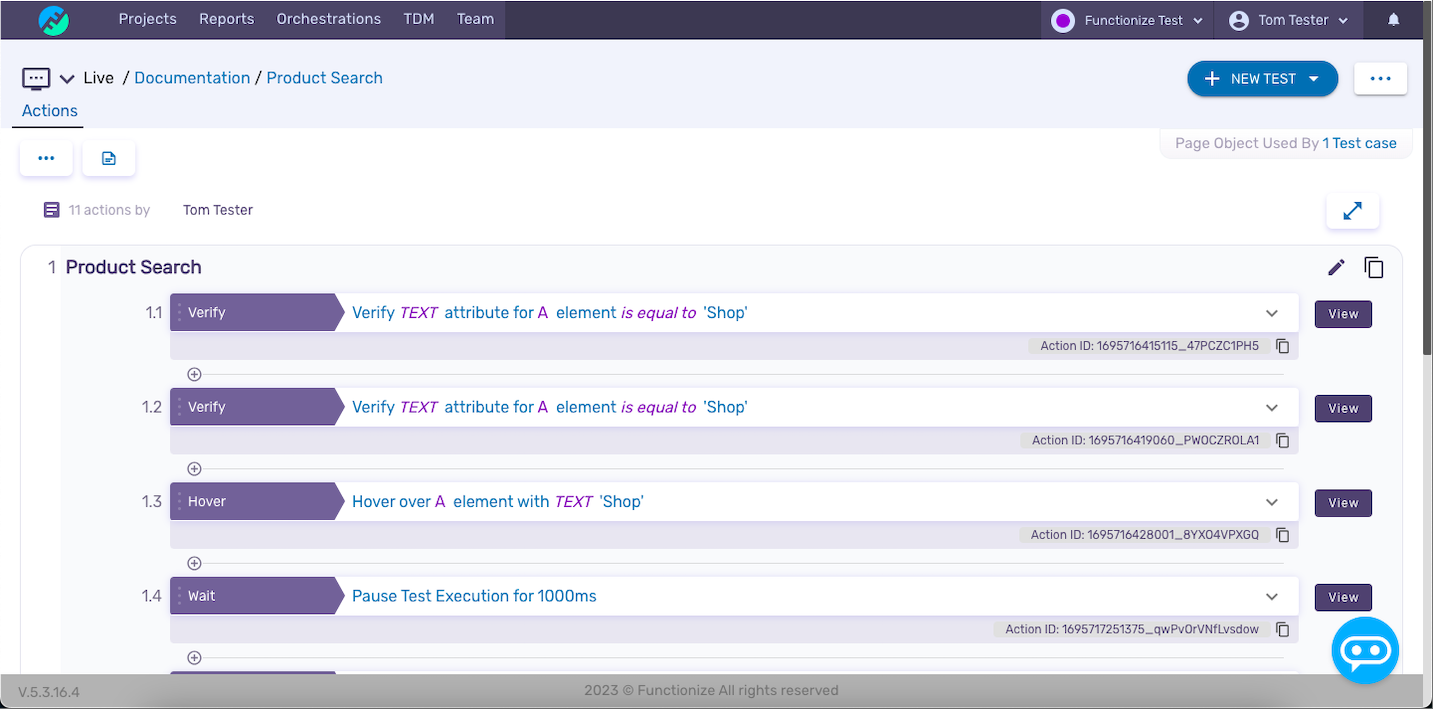Viewport: 1433px width, 709px height.
Task: Click the Verify label of step 1.2
Action: coord(207,407)
